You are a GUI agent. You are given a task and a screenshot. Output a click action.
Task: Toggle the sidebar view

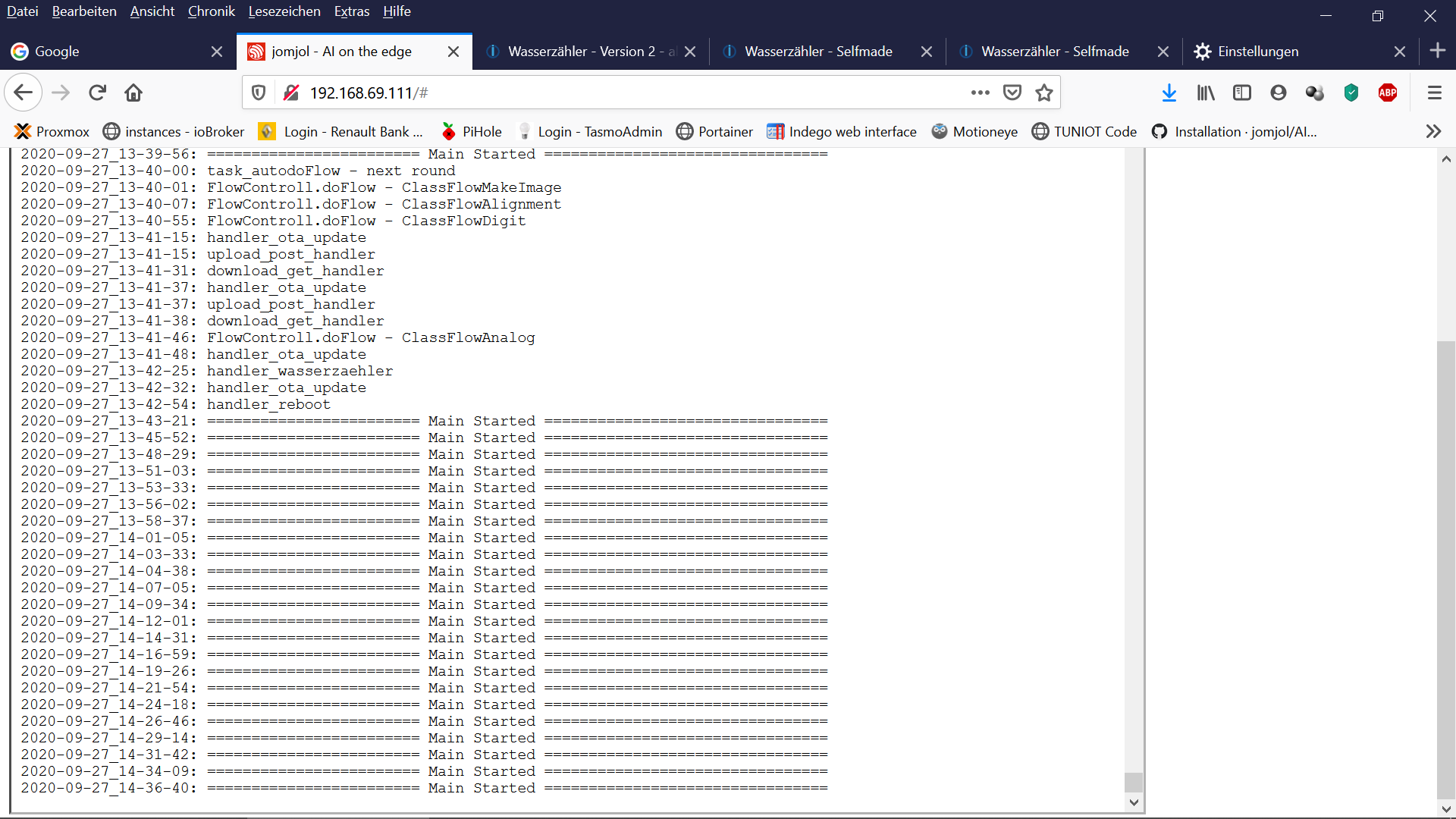tap(1242, 93)
